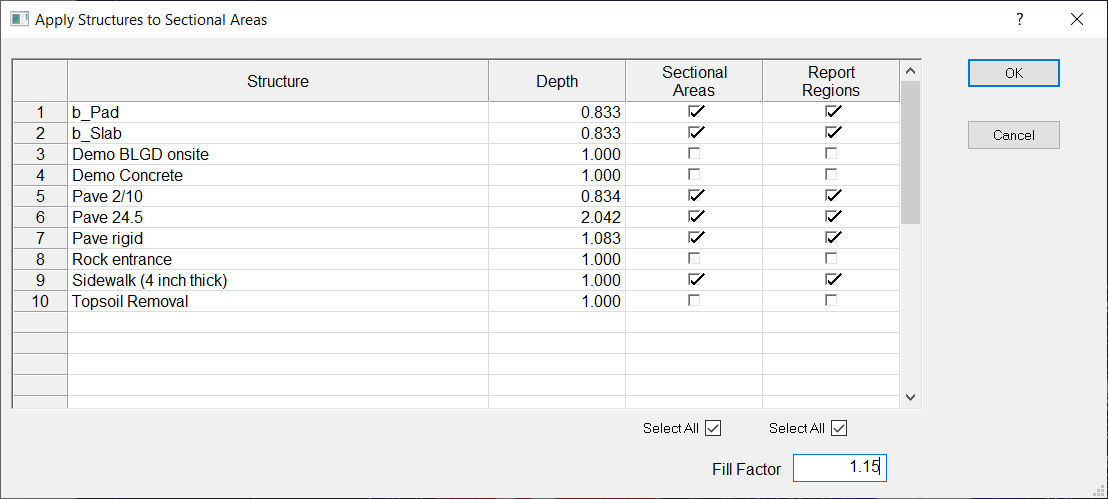Click the application icon in title bar
The height and width of the screenshot is (499, 1108).
point(19,20)
